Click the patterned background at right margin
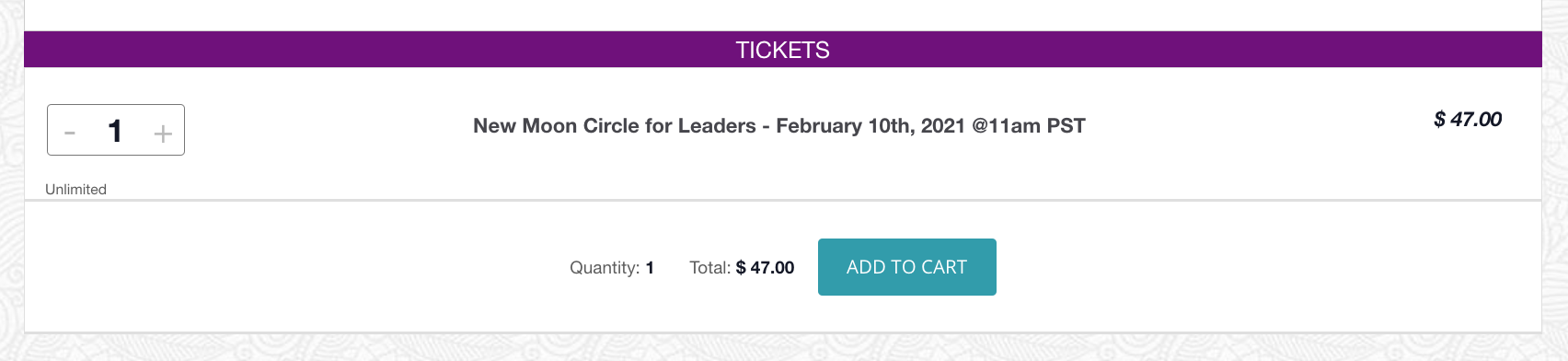Screen dimensions: 1568x361 [1555, 184]
